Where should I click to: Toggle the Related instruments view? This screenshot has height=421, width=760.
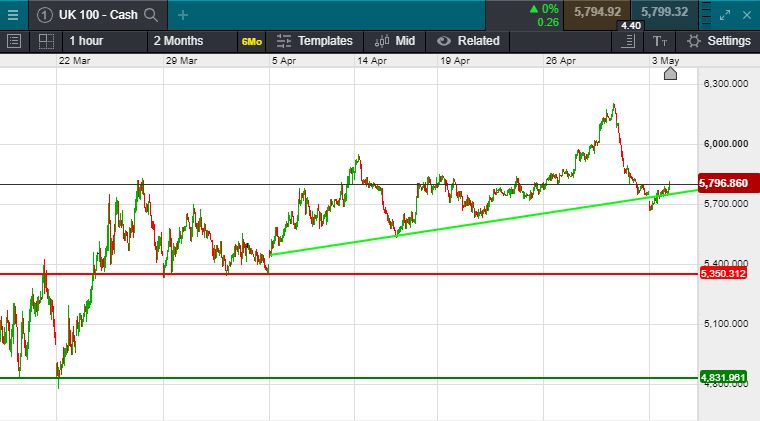point(469,41)
